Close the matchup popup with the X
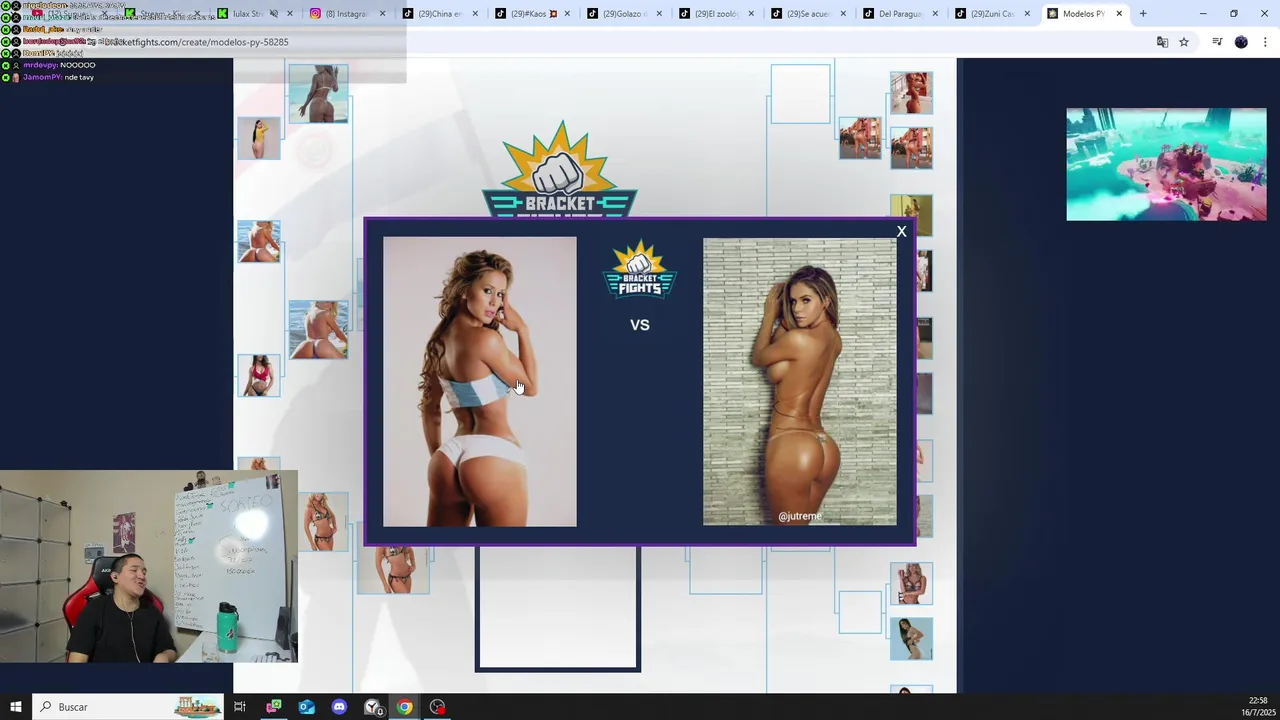The width and height of the screenshot is (1280, 720). [901, 232]
